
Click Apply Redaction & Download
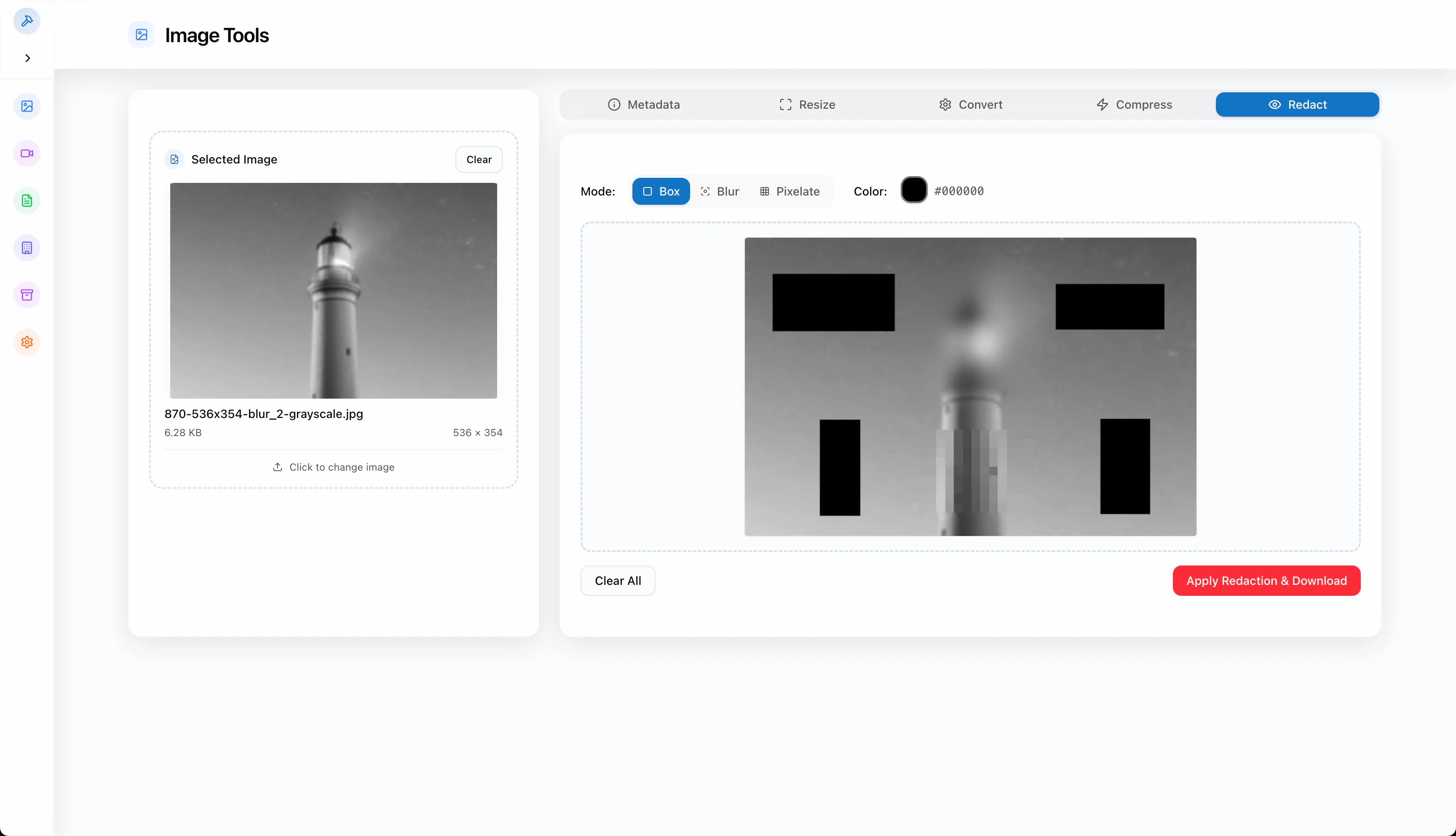pyautogui.click(x=1266, y=581)
